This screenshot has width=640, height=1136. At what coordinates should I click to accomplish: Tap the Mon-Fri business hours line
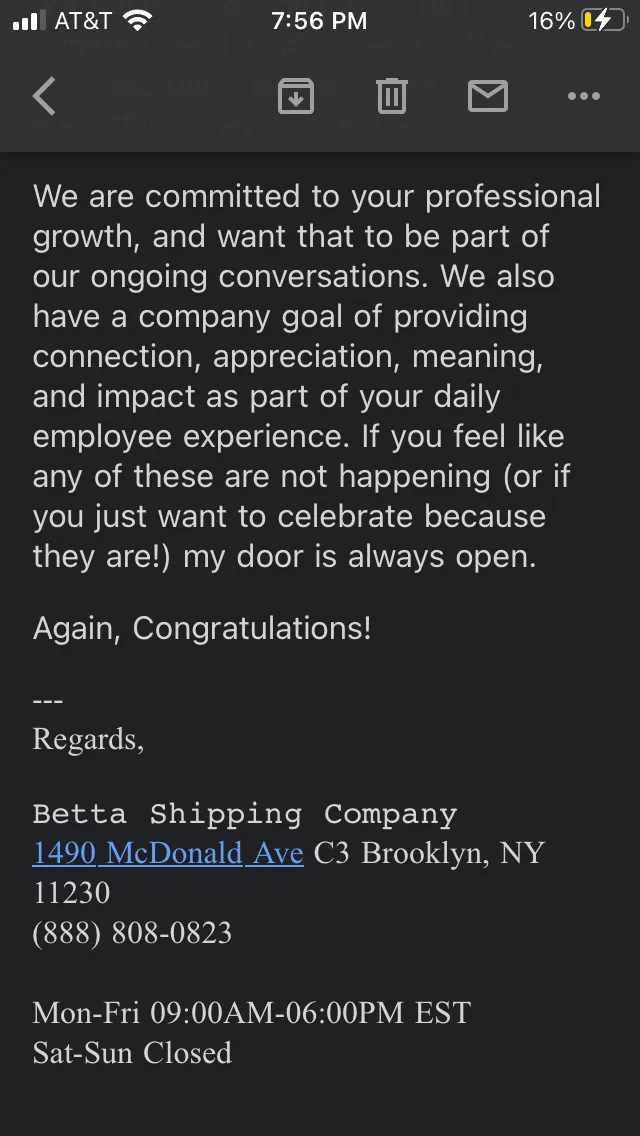(x=252, y=1013)
